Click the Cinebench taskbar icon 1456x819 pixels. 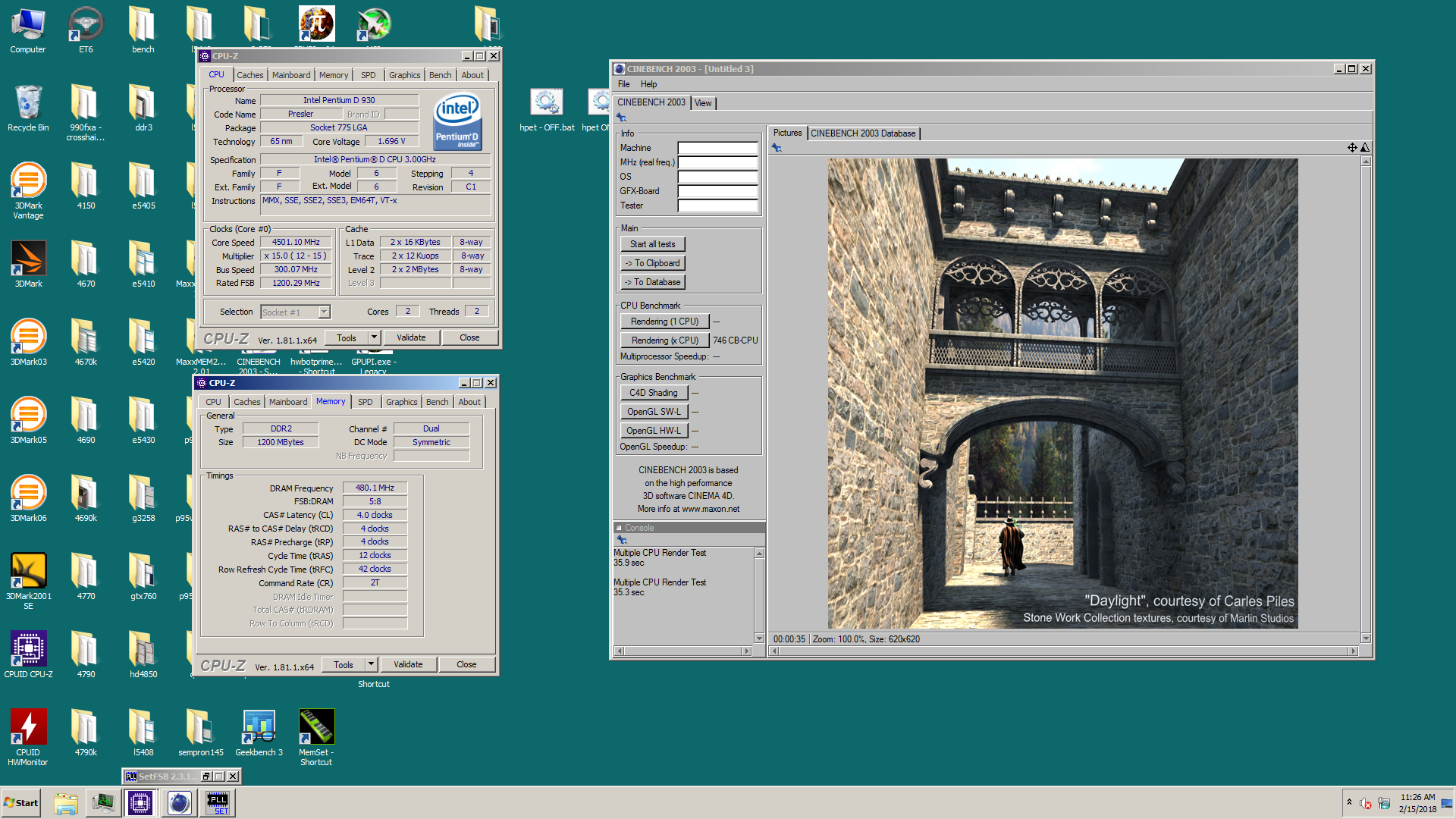pos(180,802)
